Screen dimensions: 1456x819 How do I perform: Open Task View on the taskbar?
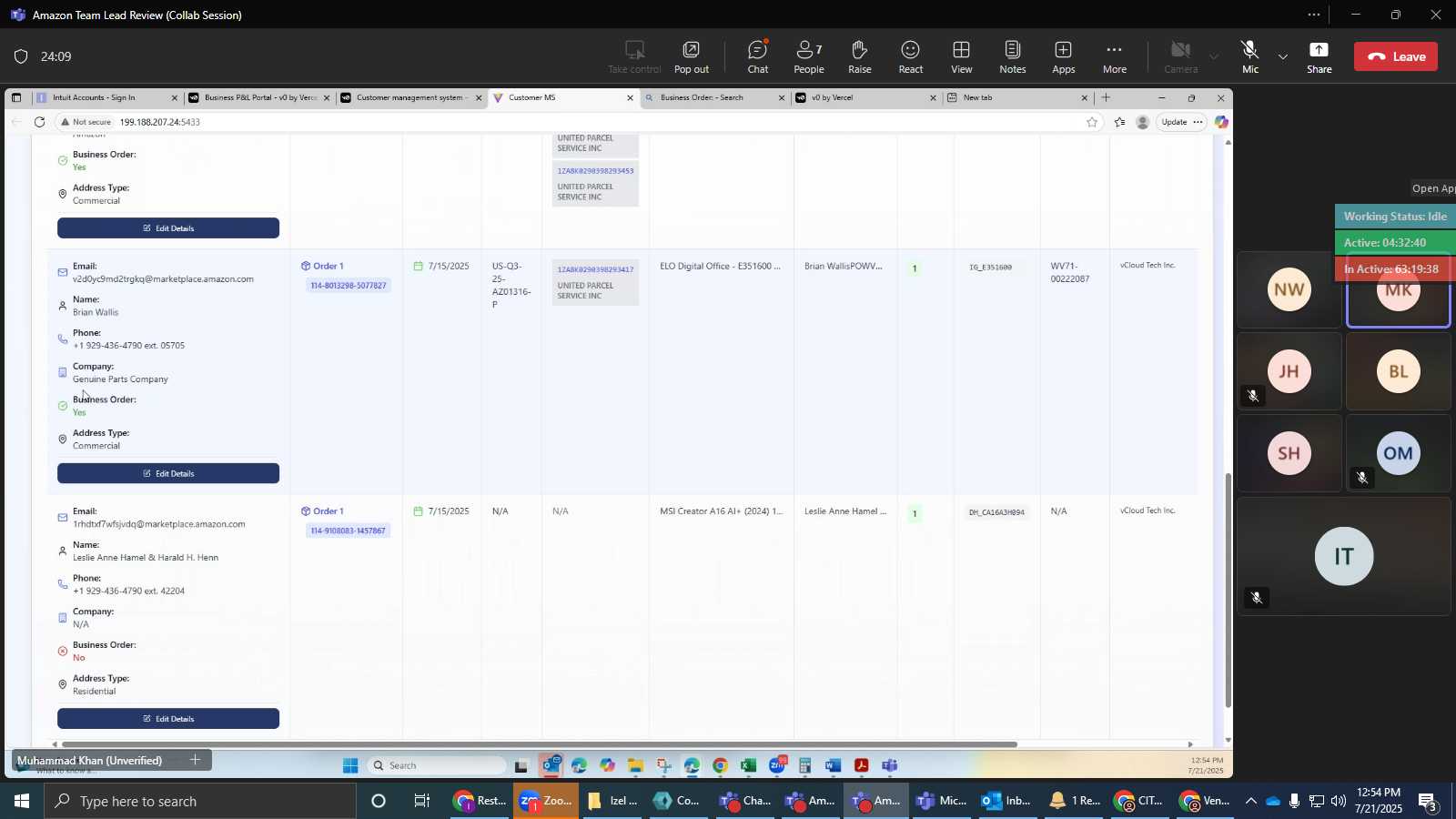click(422, 801)
